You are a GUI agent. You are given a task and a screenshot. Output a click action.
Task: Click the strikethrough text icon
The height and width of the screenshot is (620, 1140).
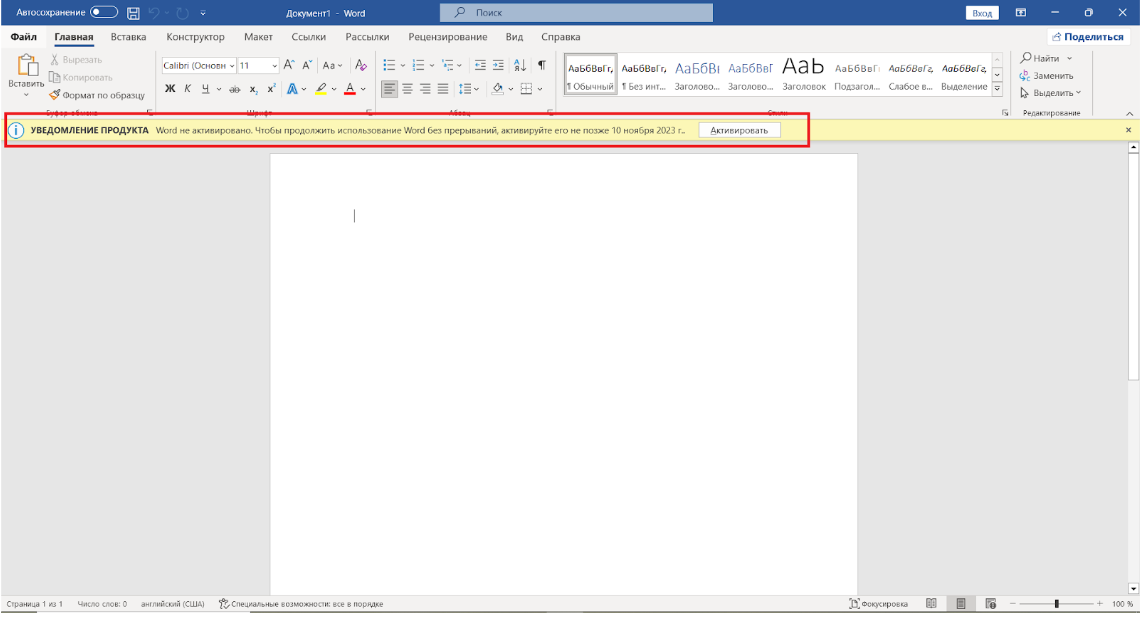pyautogui.click(x=234, y=89)
